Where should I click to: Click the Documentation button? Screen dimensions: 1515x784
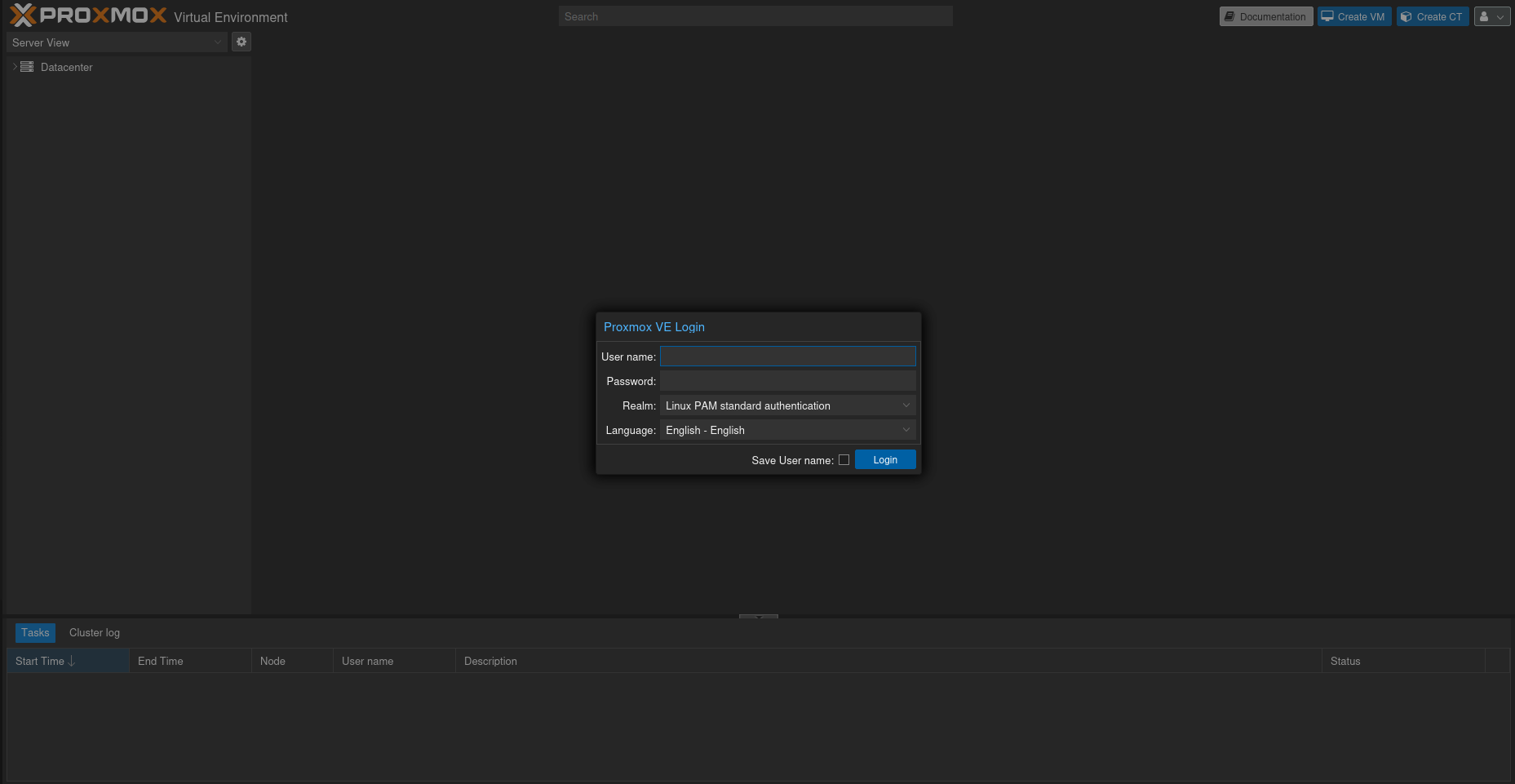(1265, 16)
